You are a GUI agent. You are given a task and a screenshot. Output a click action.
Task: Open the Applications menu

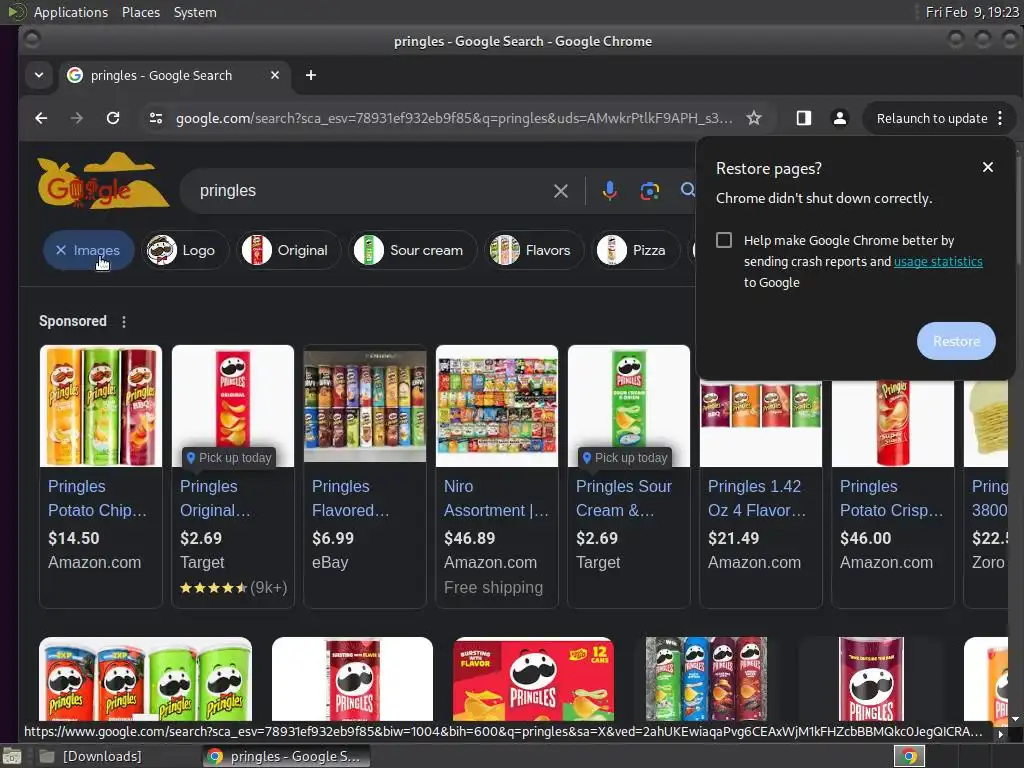point(71,12)
